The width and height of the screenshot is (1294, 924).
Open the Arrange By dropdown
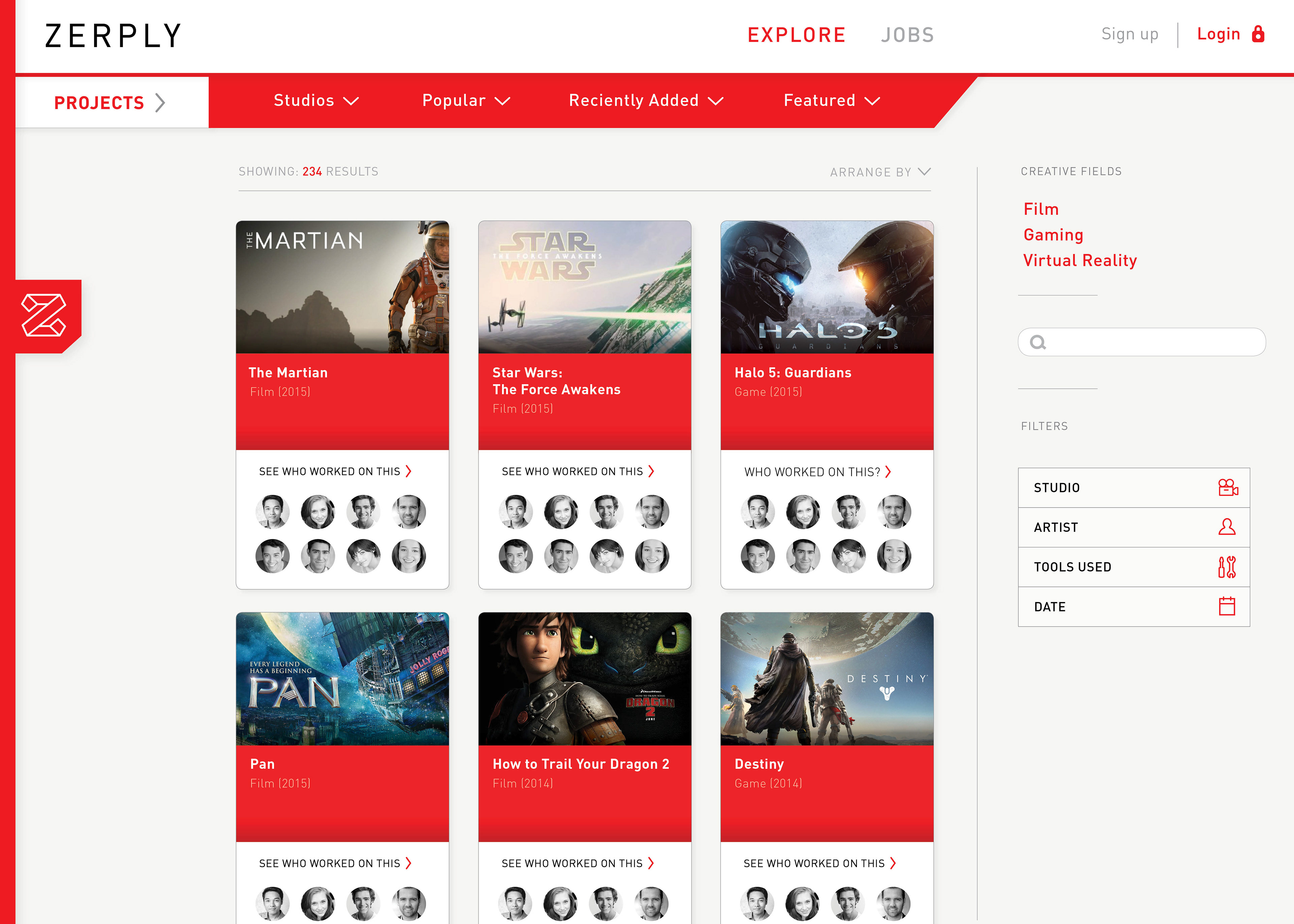(x=880, y=172)
